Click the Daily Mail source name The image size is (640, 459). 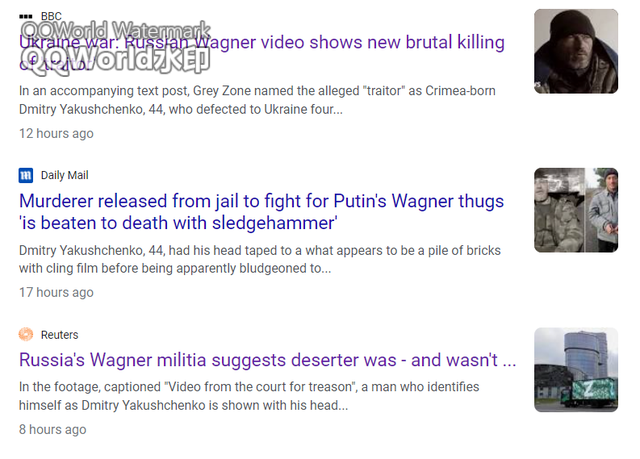point(64,175)
